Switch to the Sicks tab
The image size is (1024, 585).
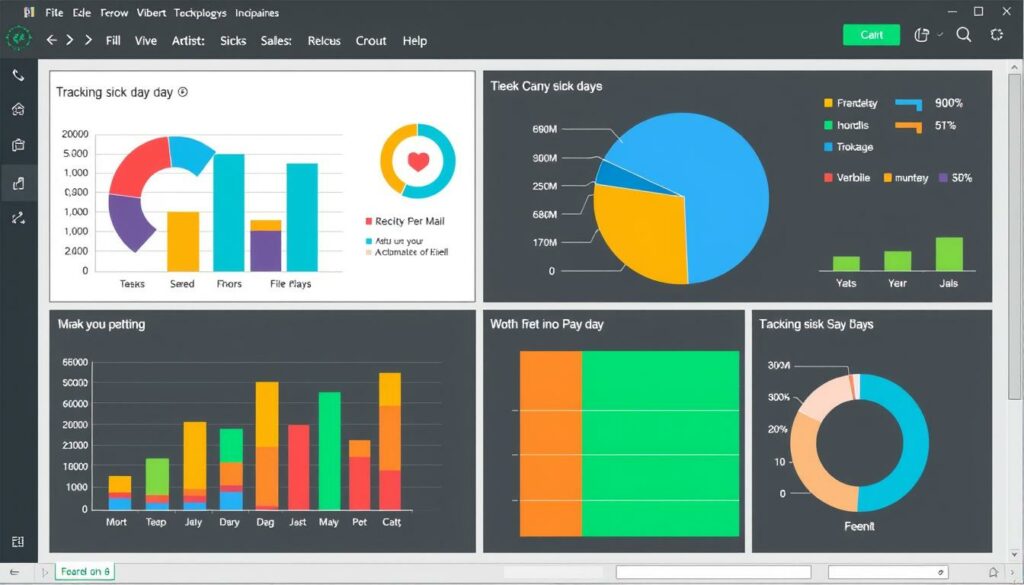click(x=233, y=40)
